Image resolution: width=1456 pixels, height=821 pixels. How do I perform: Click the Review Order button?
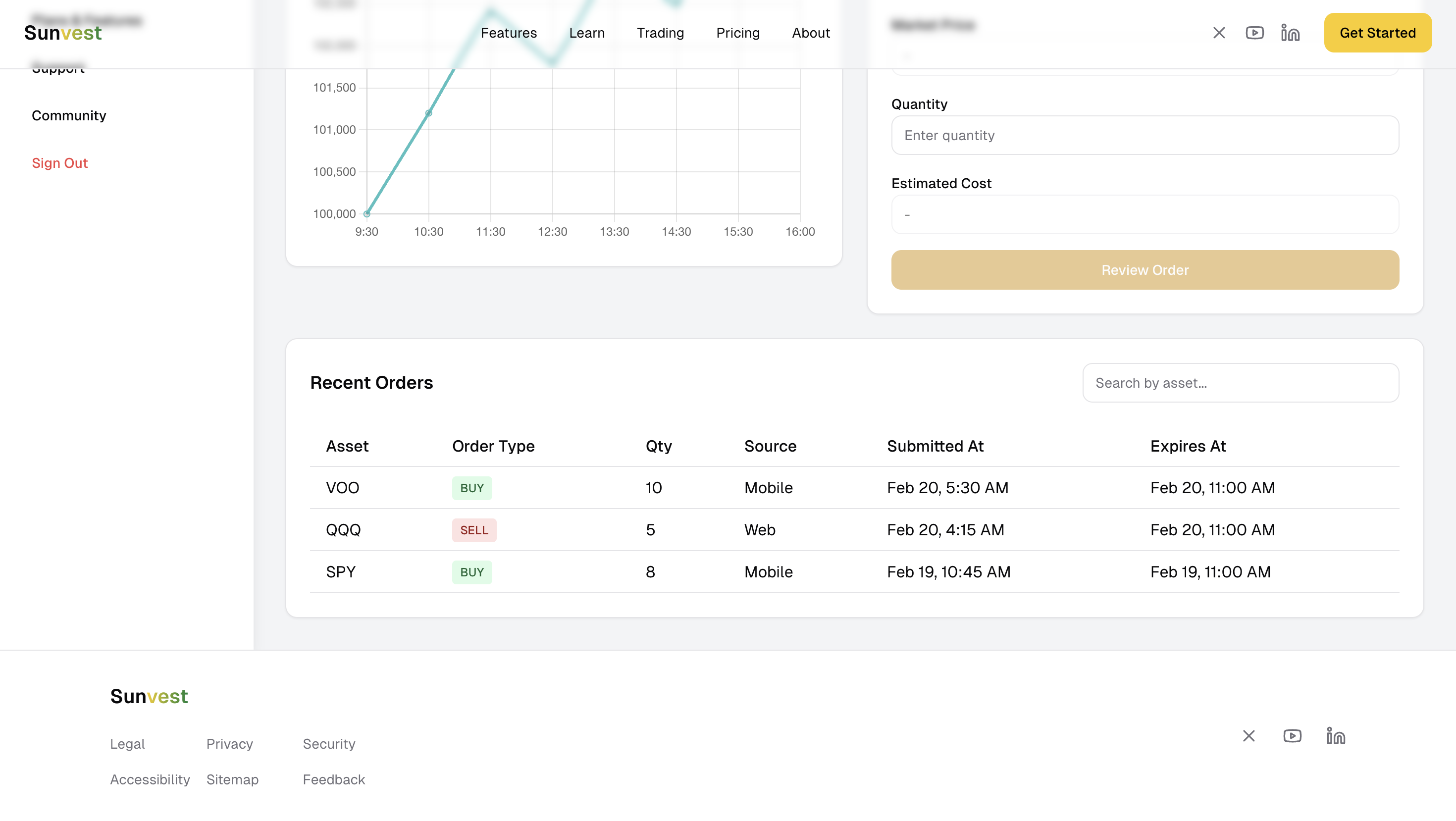point(1144,270)
